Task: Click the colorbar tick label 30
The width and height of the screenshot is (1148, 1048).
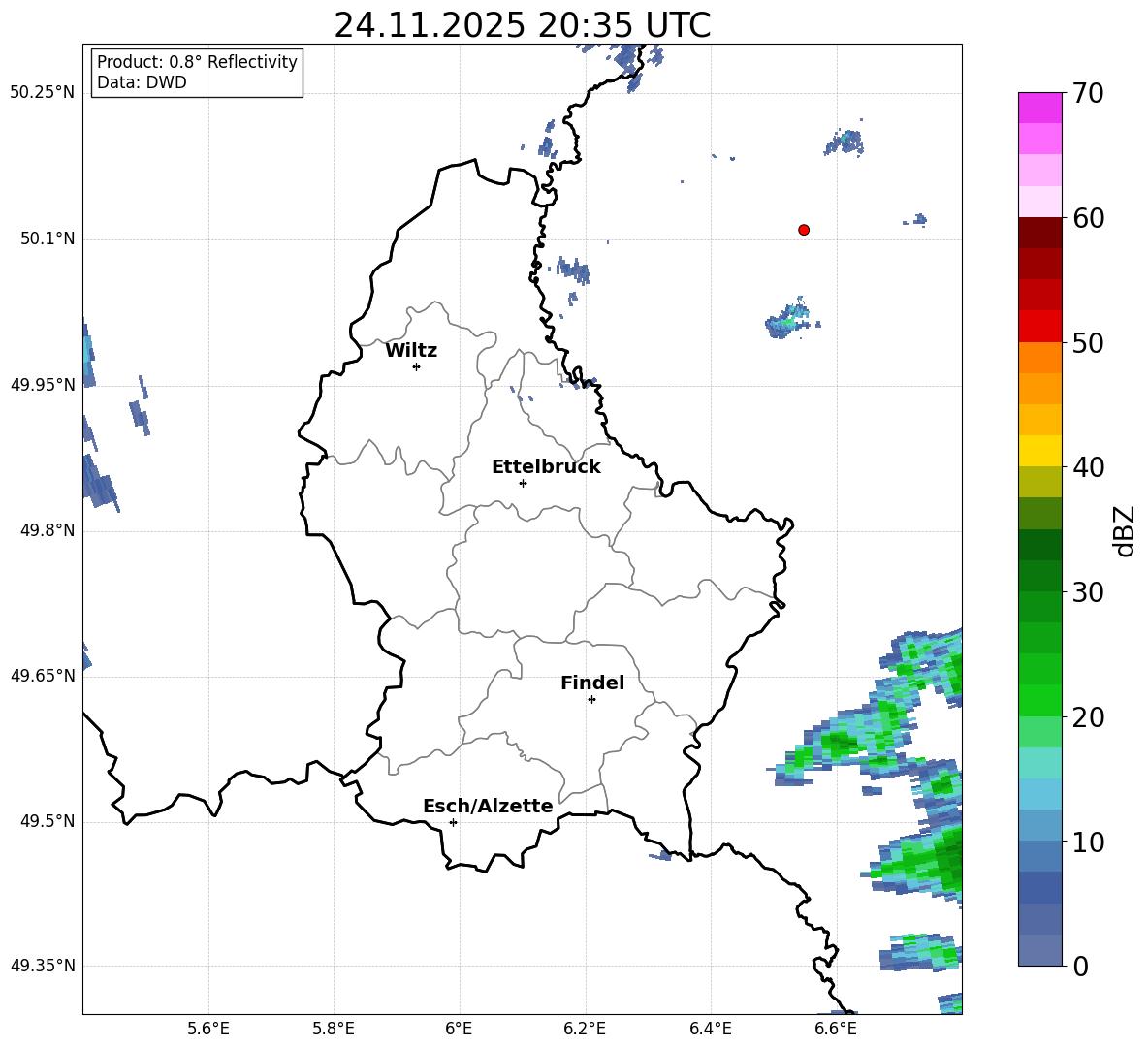Action: [1088, 592]
